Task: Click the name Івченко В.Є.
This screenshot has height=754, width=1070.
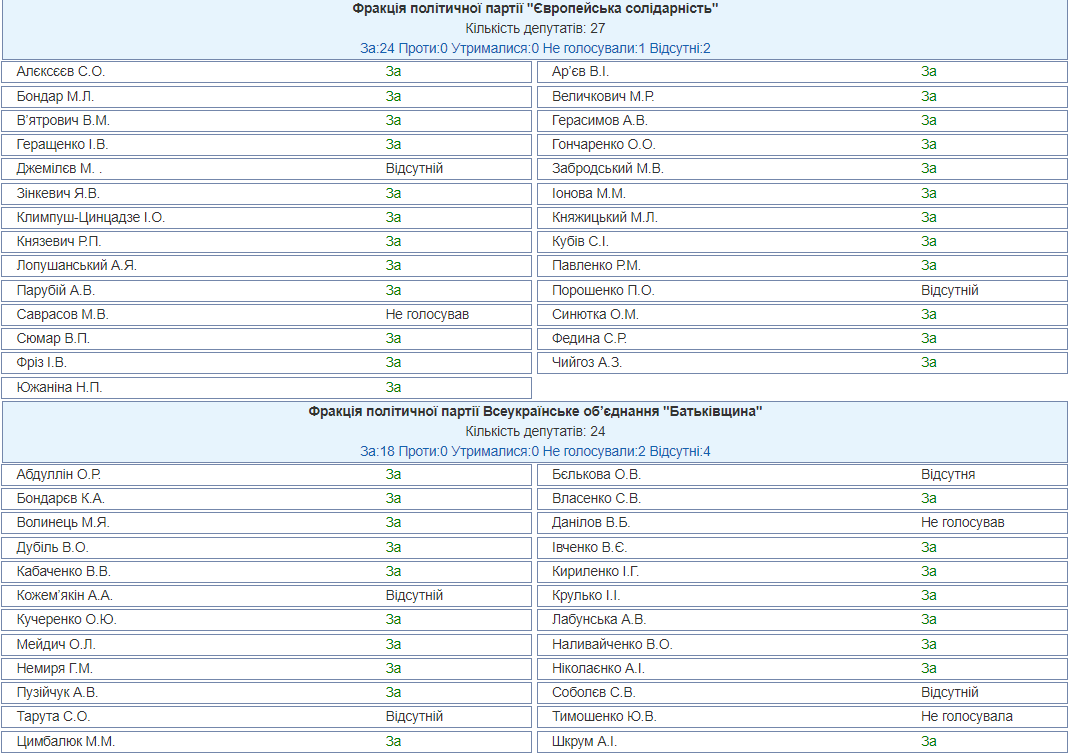Action: [x=590, y=547]
